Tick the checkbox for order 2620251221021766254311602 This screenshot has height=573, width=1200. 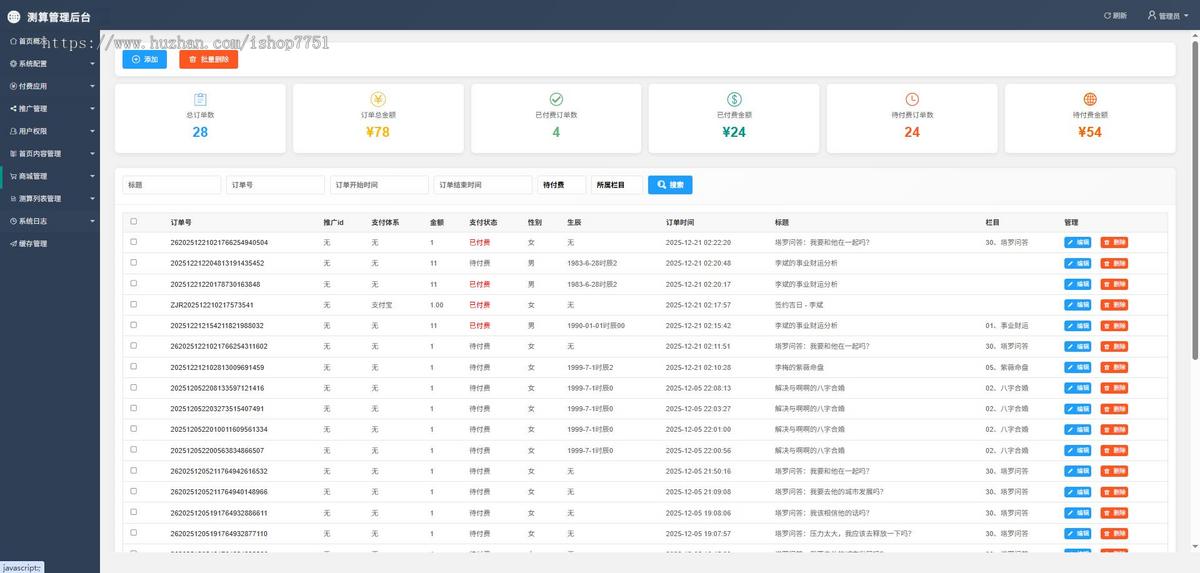pyautogui.click(x=134, y=346)
